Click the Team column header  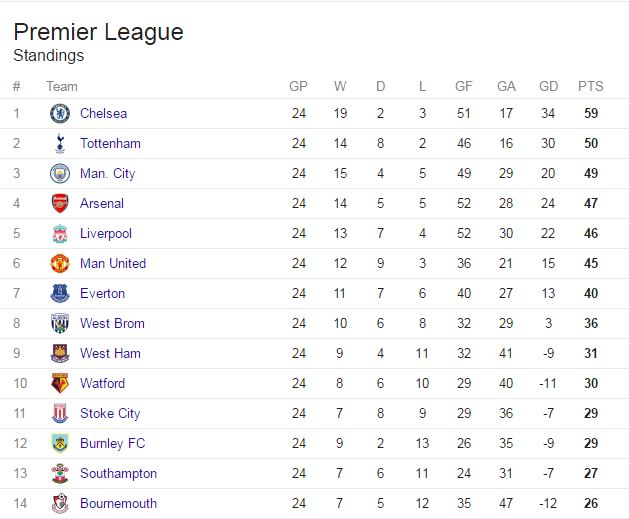pyautogui.click(x=61, y=86)
